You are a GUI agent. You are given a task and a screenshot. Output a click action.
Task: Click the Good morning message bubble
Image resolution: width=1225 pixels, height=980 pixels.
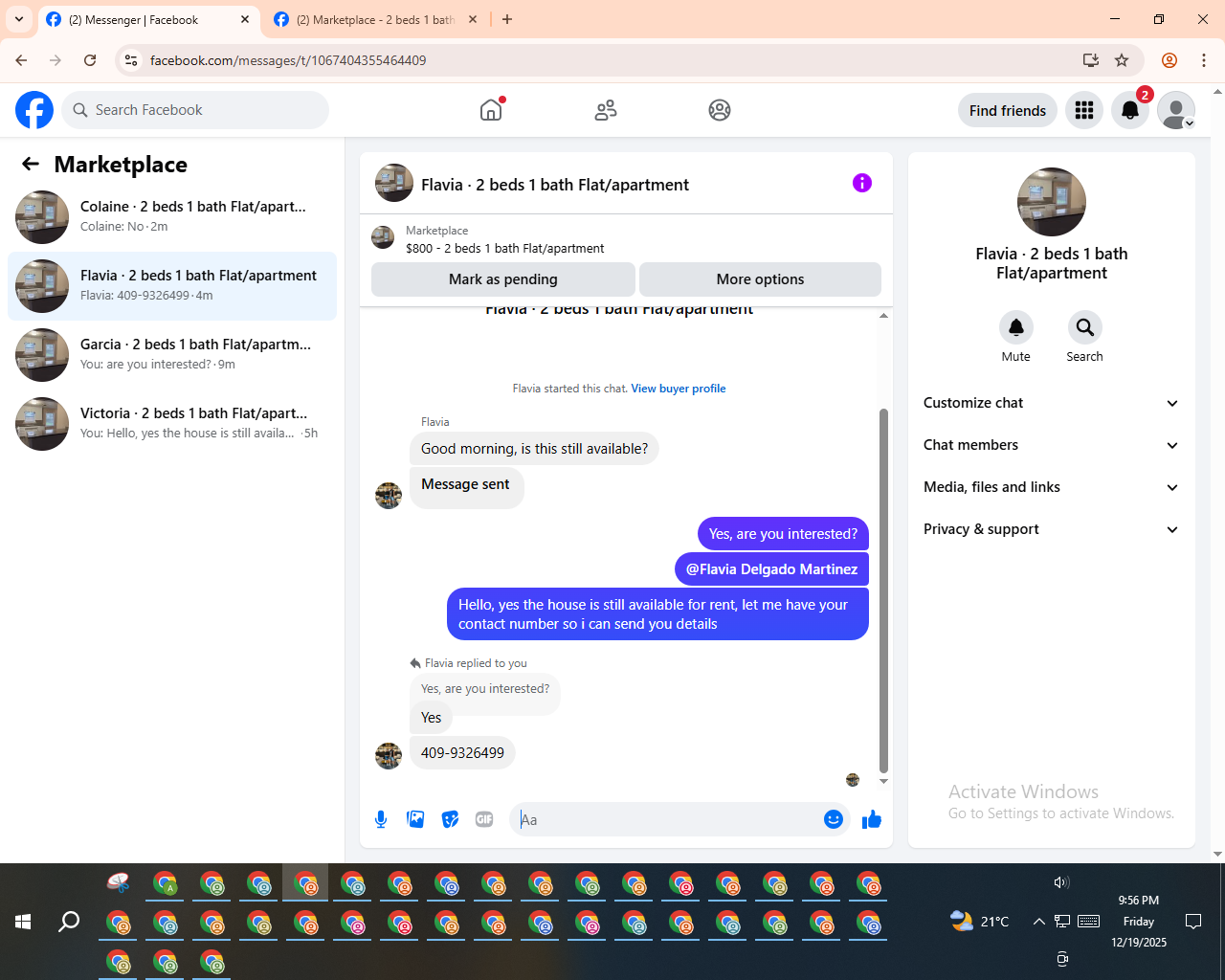click(534, 449)
